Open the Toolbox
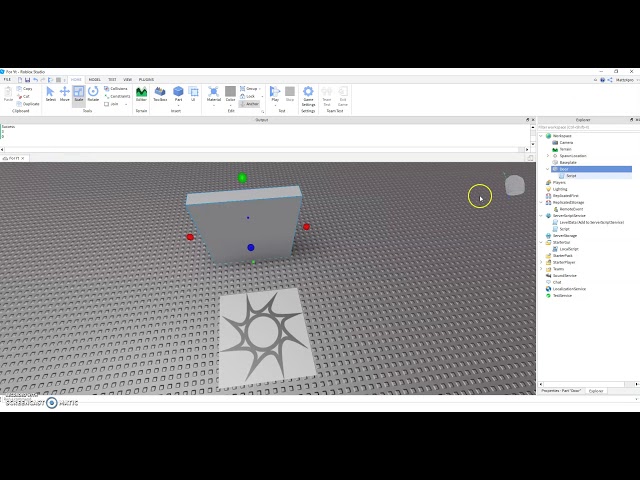The height and width of the screenshot is (480, 640). [160, 94]
